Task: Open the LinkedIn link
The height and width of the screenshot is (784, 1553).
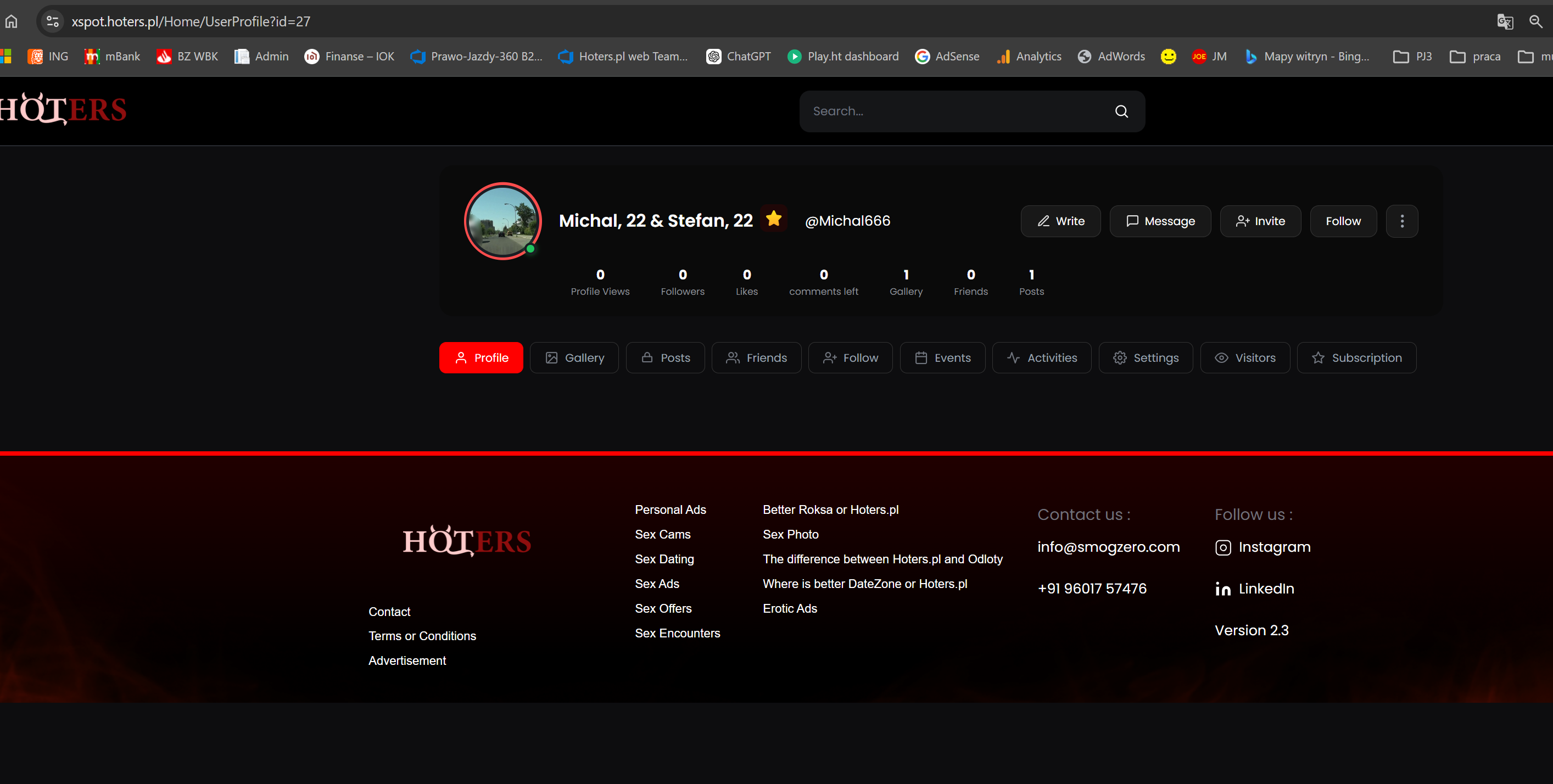Action: [1255, 589]
